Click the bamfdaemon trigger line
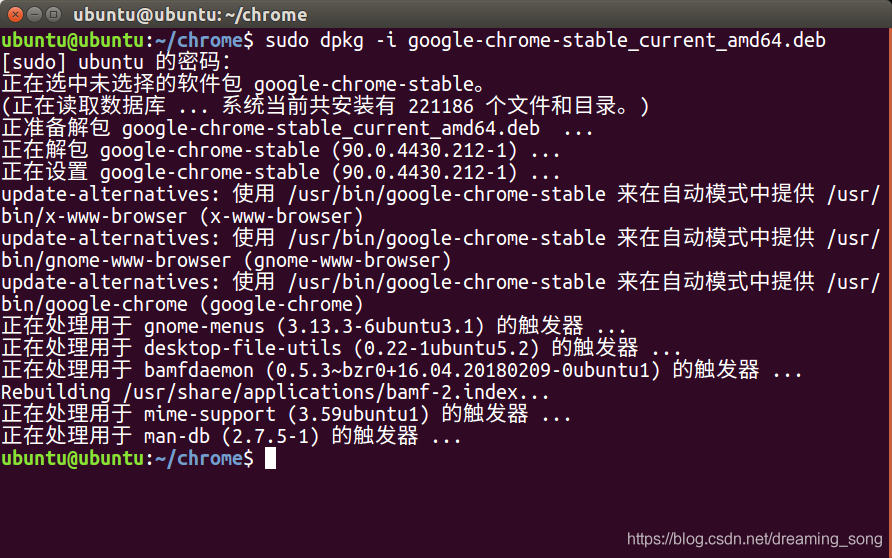This screenshot has height=558, width=892. point(402,370)
